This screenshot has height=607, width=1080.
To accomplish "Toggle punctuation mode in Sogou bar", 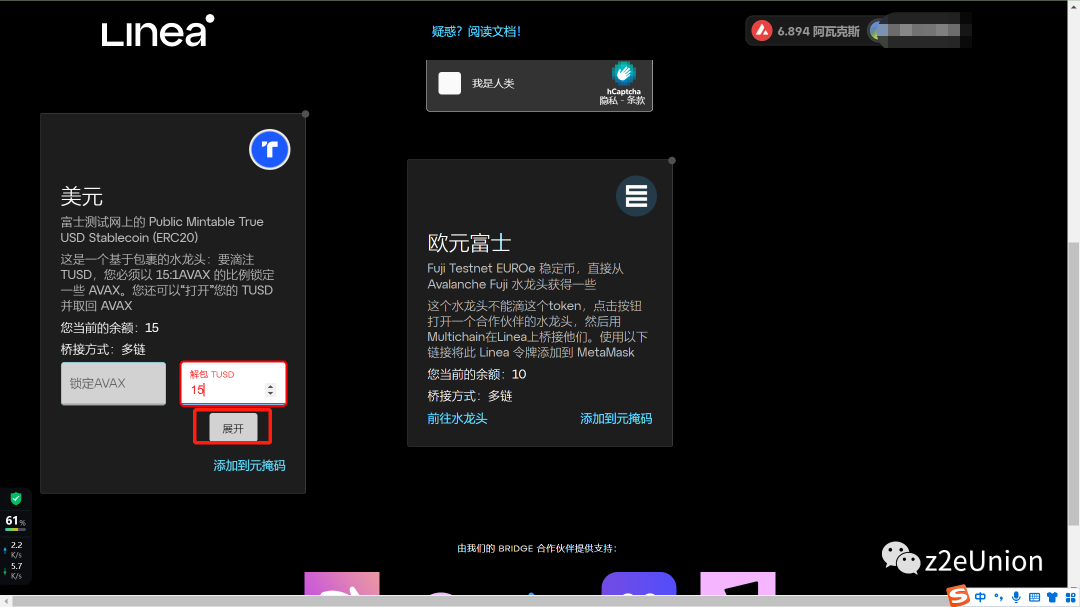I will 998,597.
